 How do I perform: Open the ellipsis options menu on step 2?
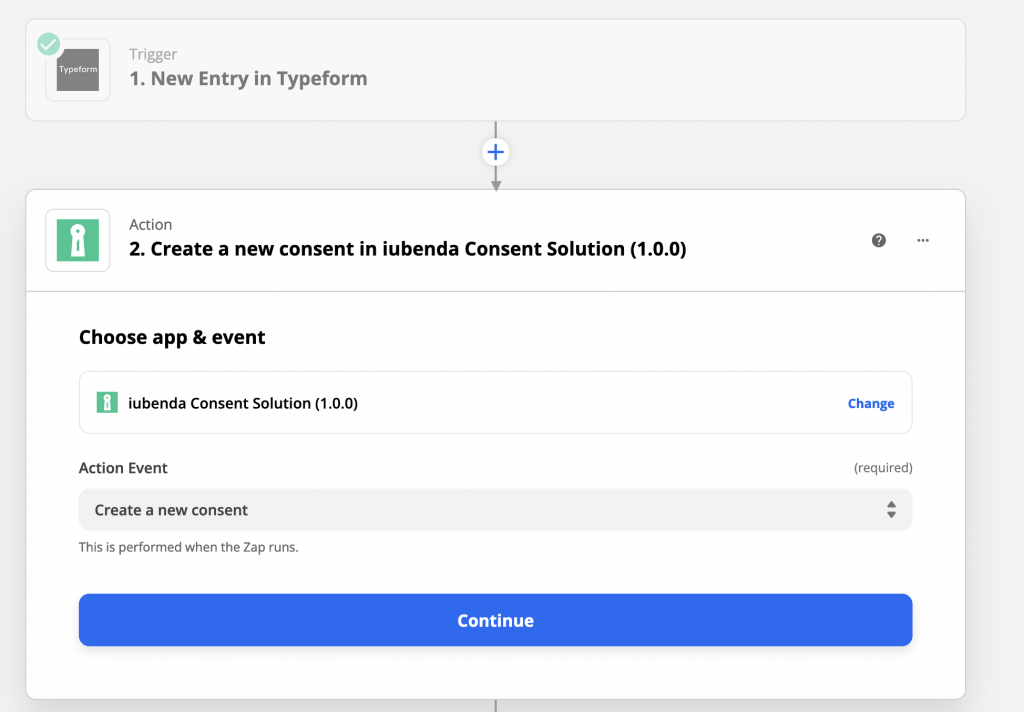click(922, 240)
